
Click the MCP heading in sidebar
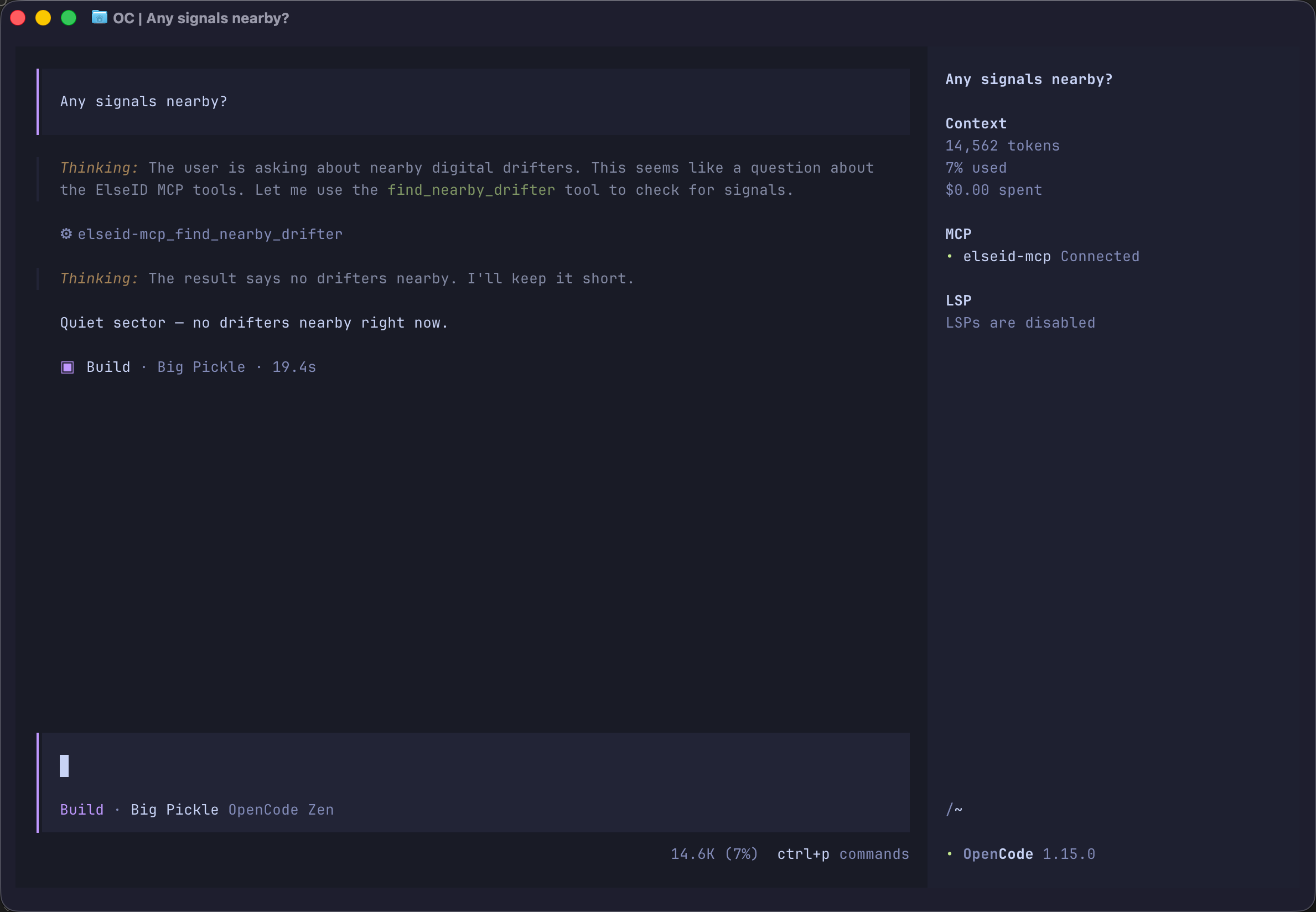point(958,234)
